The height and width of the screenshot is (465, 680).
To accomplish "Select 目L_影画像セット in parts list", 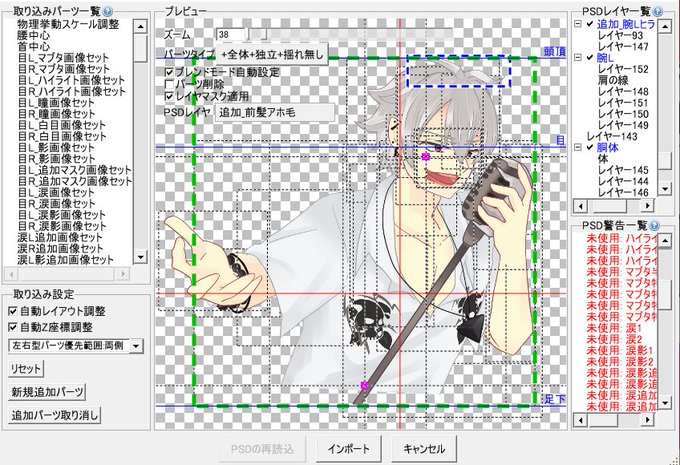I will click(56, 147).
